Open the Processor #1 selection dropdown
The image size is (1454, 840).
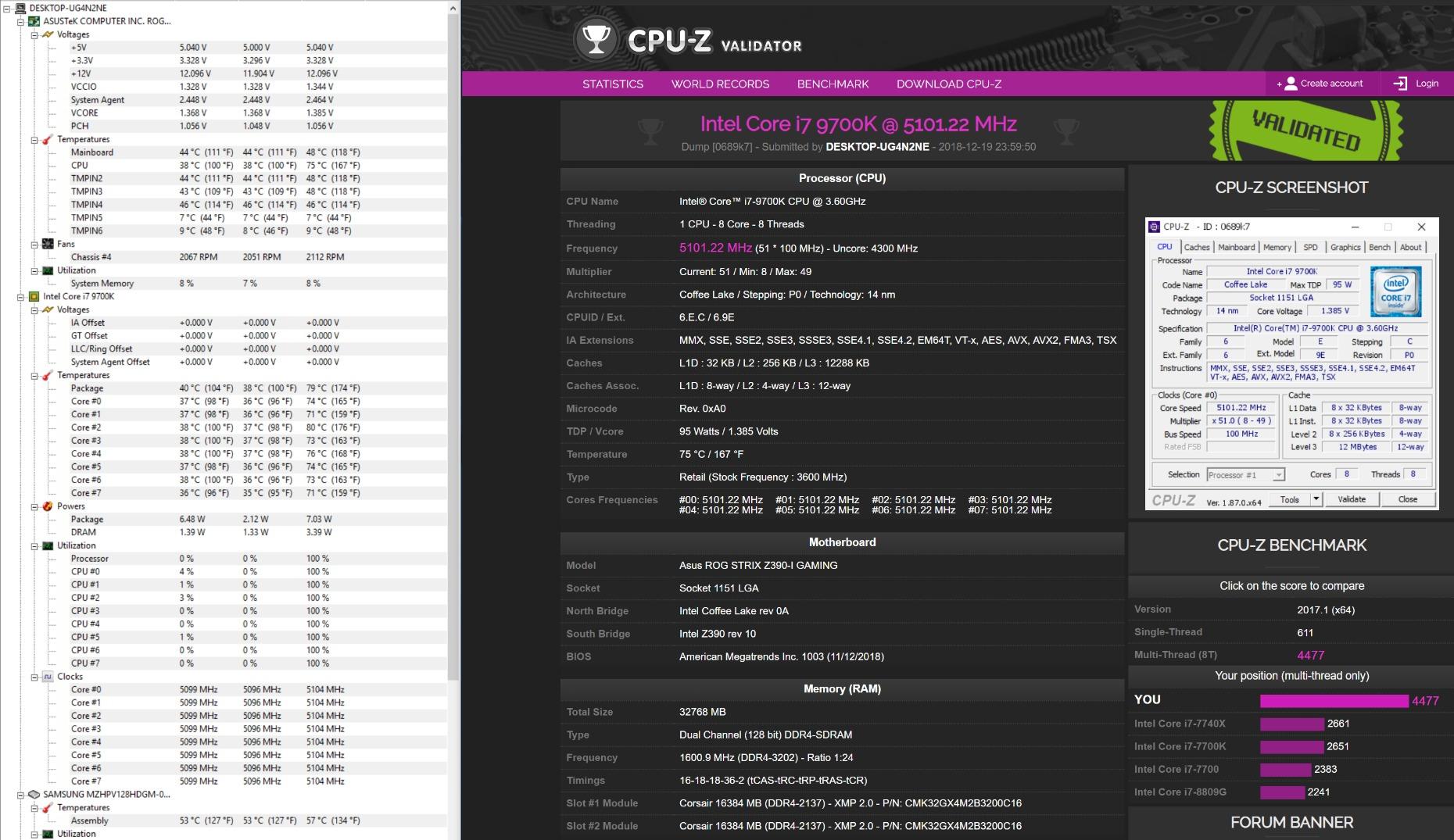click(x=1278, y=474)
